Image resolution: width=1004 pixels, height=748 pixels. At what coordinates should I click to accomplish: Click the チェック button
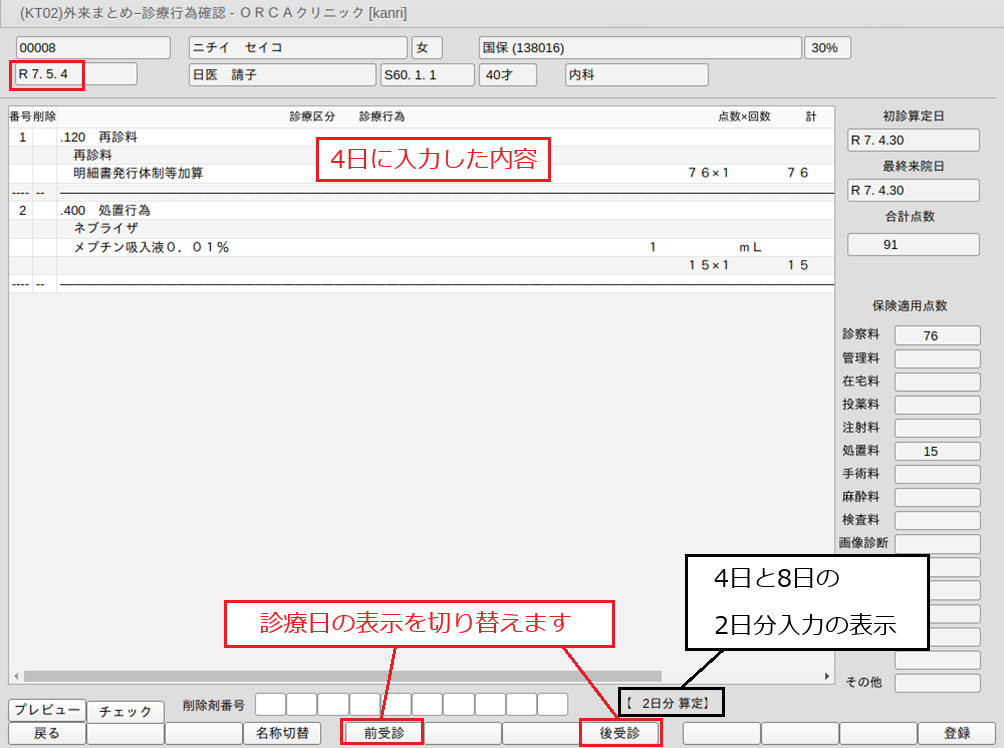click(125, 711)
